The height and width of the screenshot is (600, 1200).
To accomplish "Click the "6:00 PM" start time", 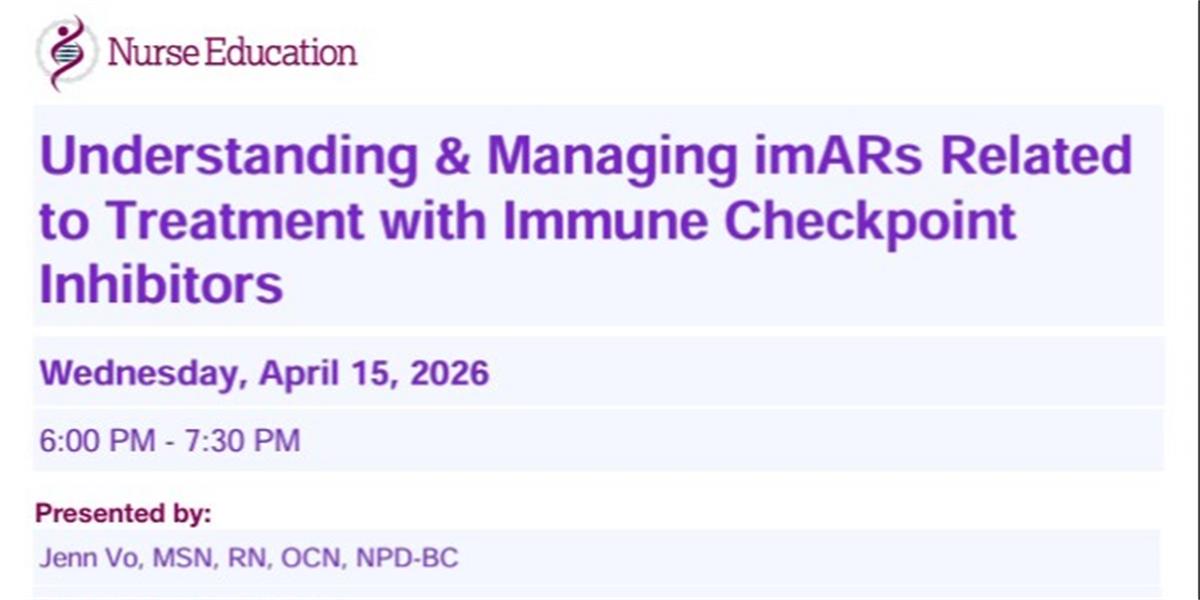I will [97, 440].
